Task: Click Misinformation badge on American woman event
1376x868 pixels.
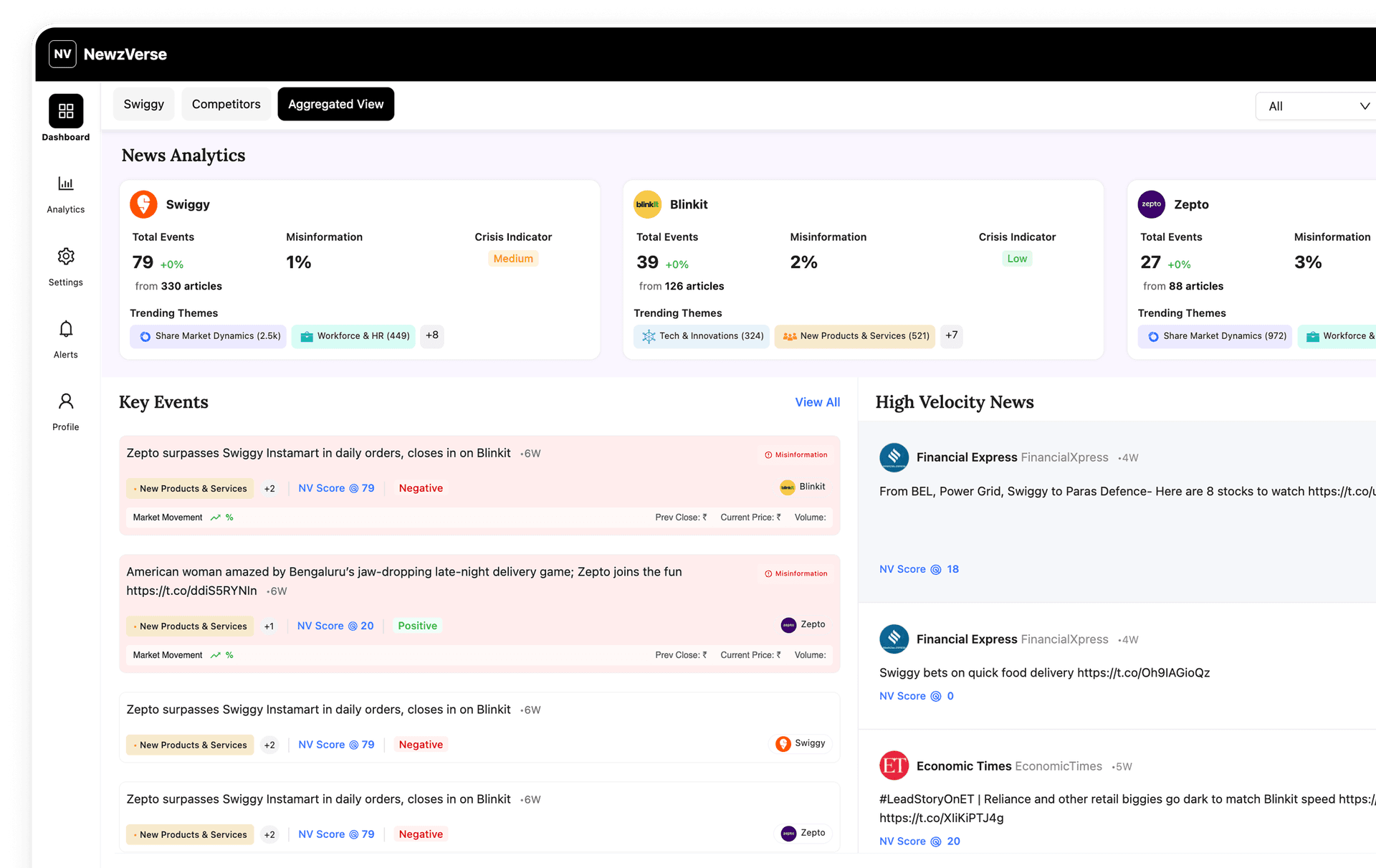Action: coord(795,574)
